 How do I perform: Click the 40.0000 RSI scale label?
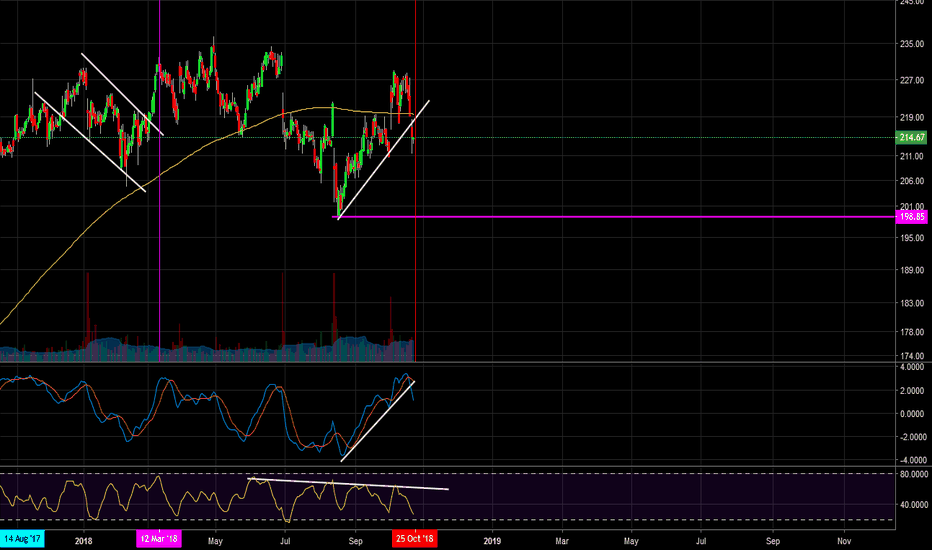(914, 505)
